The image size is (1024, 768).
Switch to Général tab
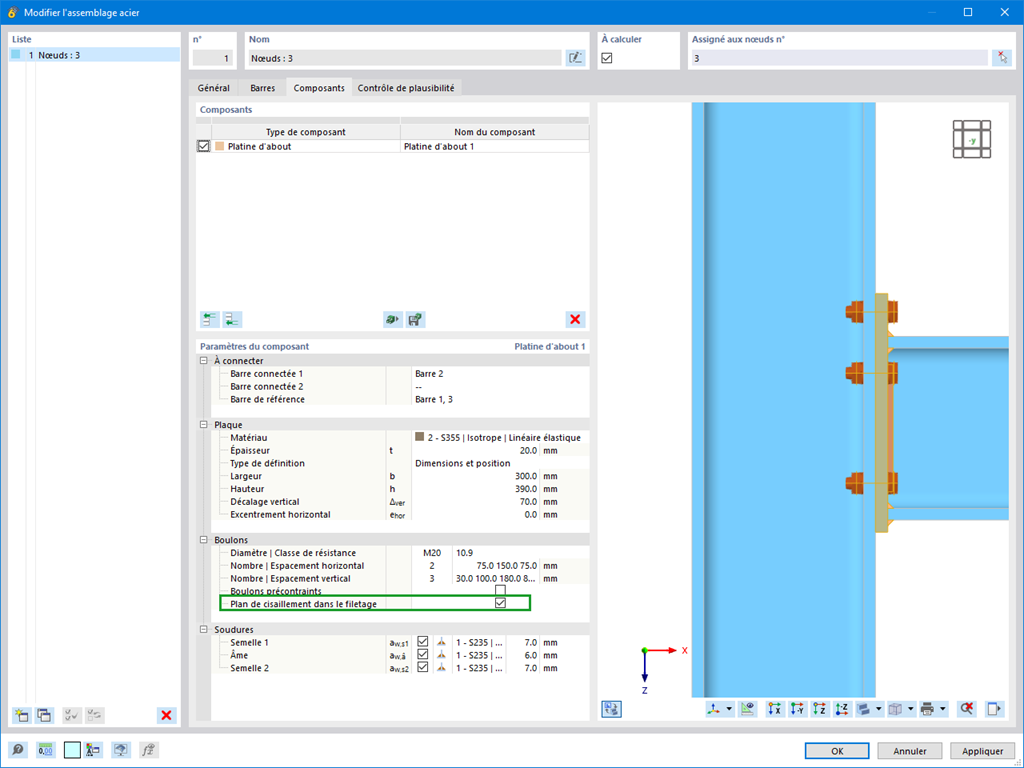[214, 88]
